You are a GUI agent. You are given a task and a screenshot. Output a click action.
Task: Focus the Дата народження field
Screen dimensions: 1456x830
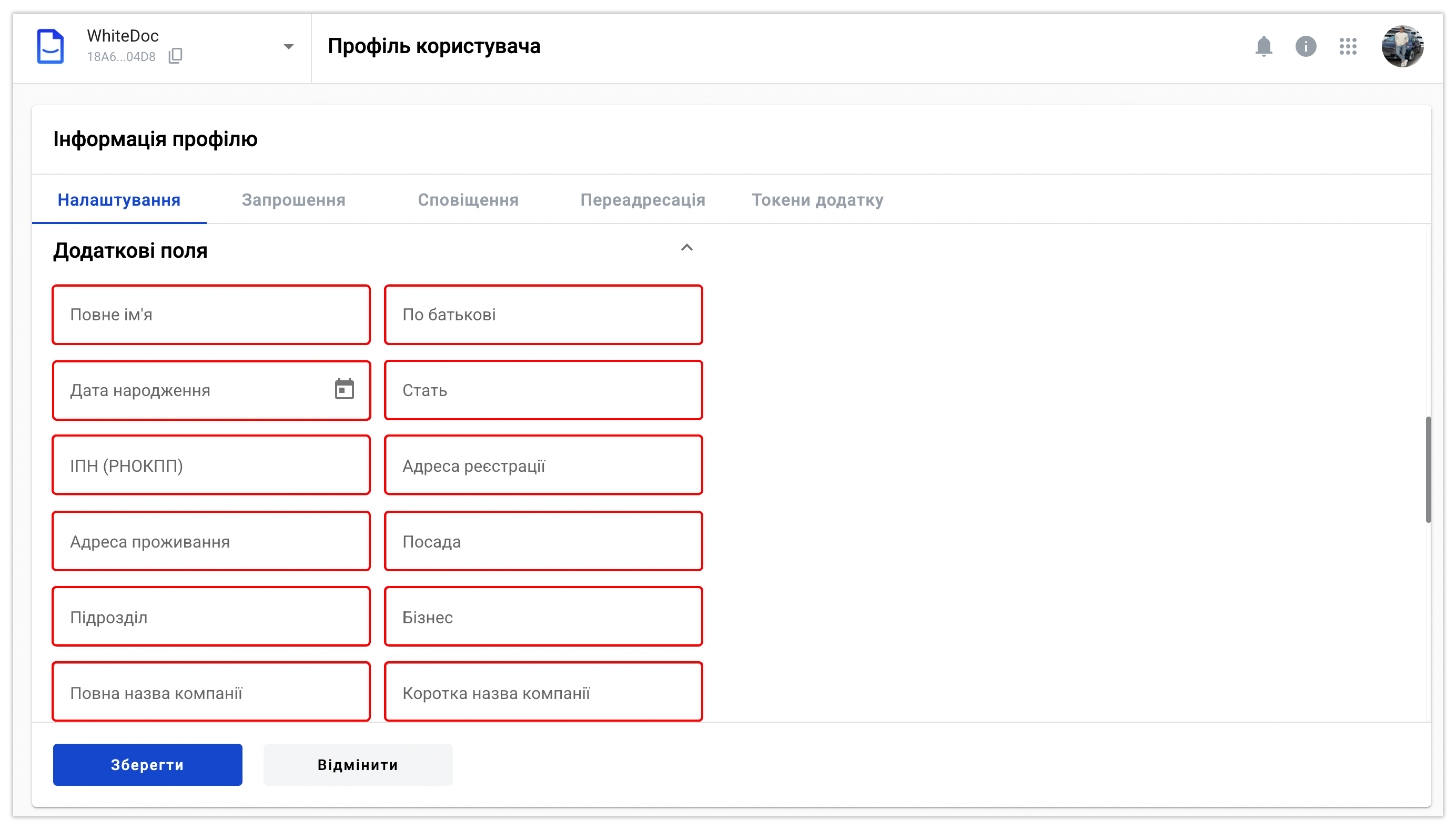click(x=211, y=390)
